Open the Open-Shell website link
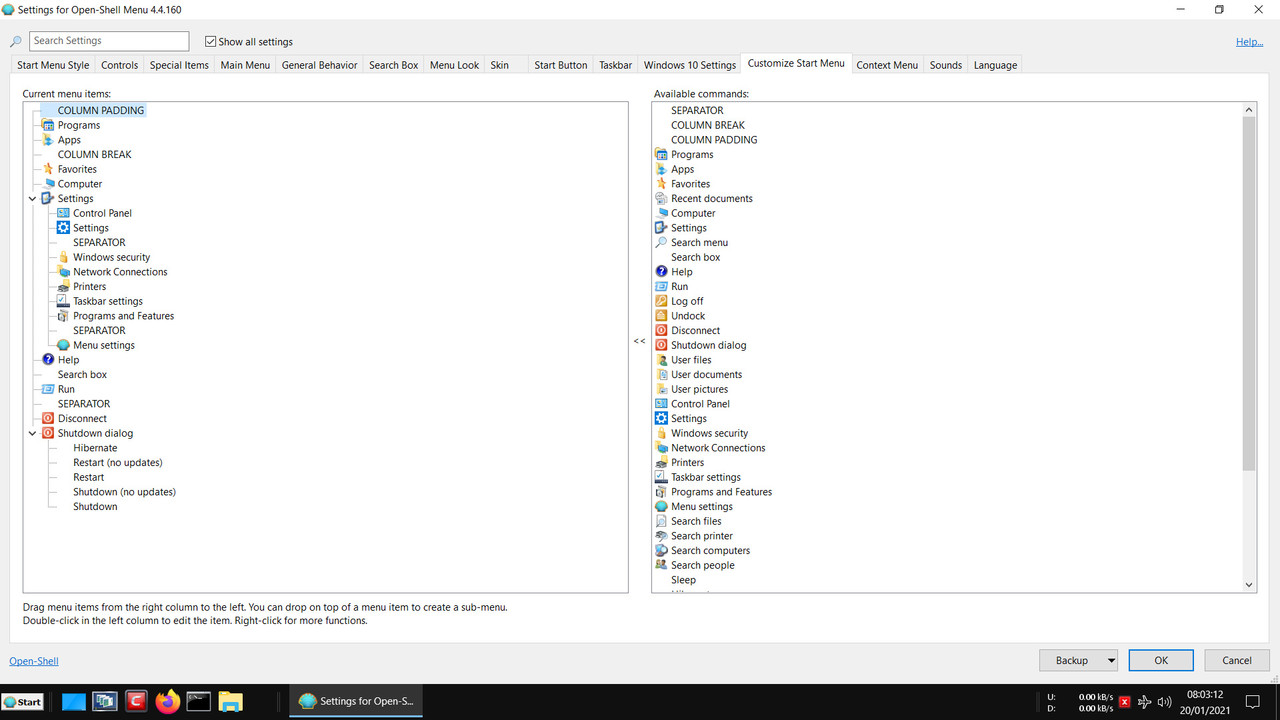1280x720 pixels. coord(34,661)
